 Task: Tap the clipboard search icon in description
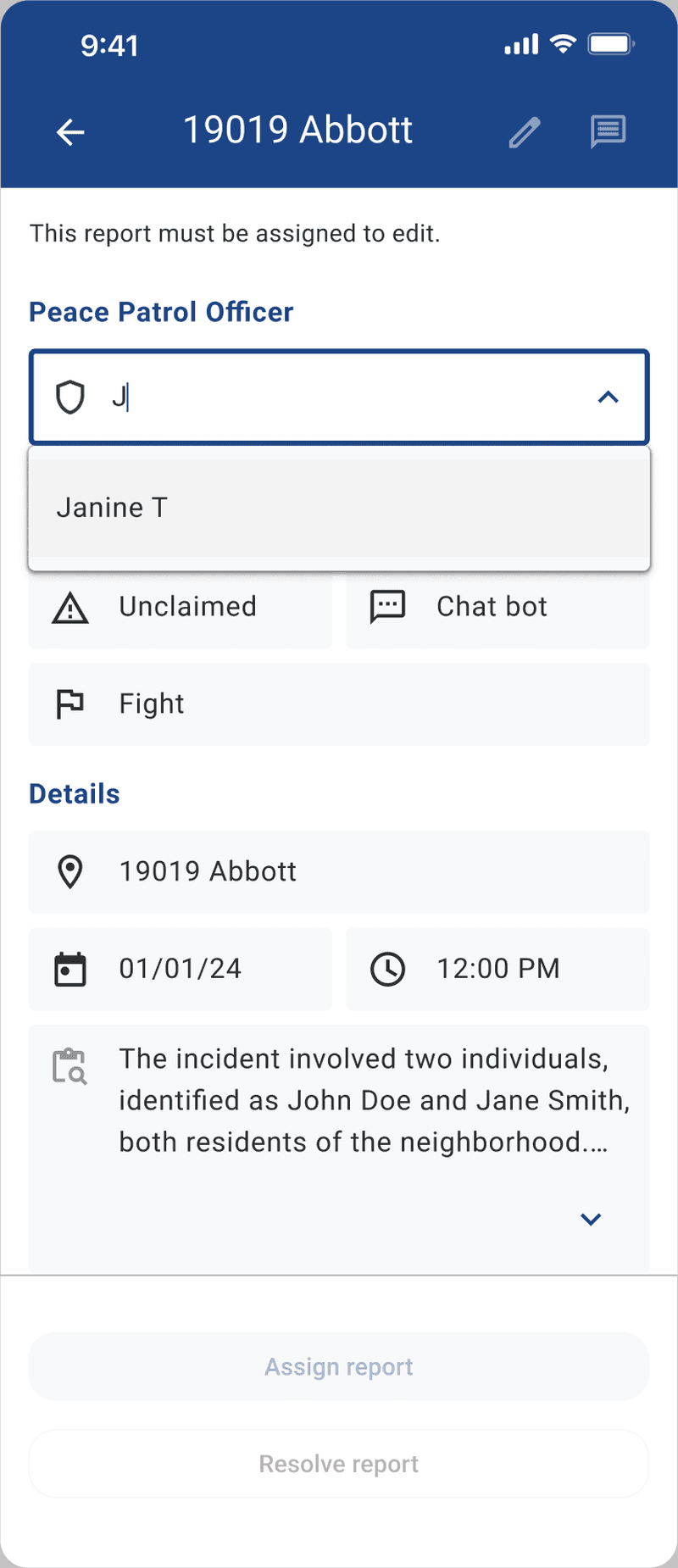70,1066
